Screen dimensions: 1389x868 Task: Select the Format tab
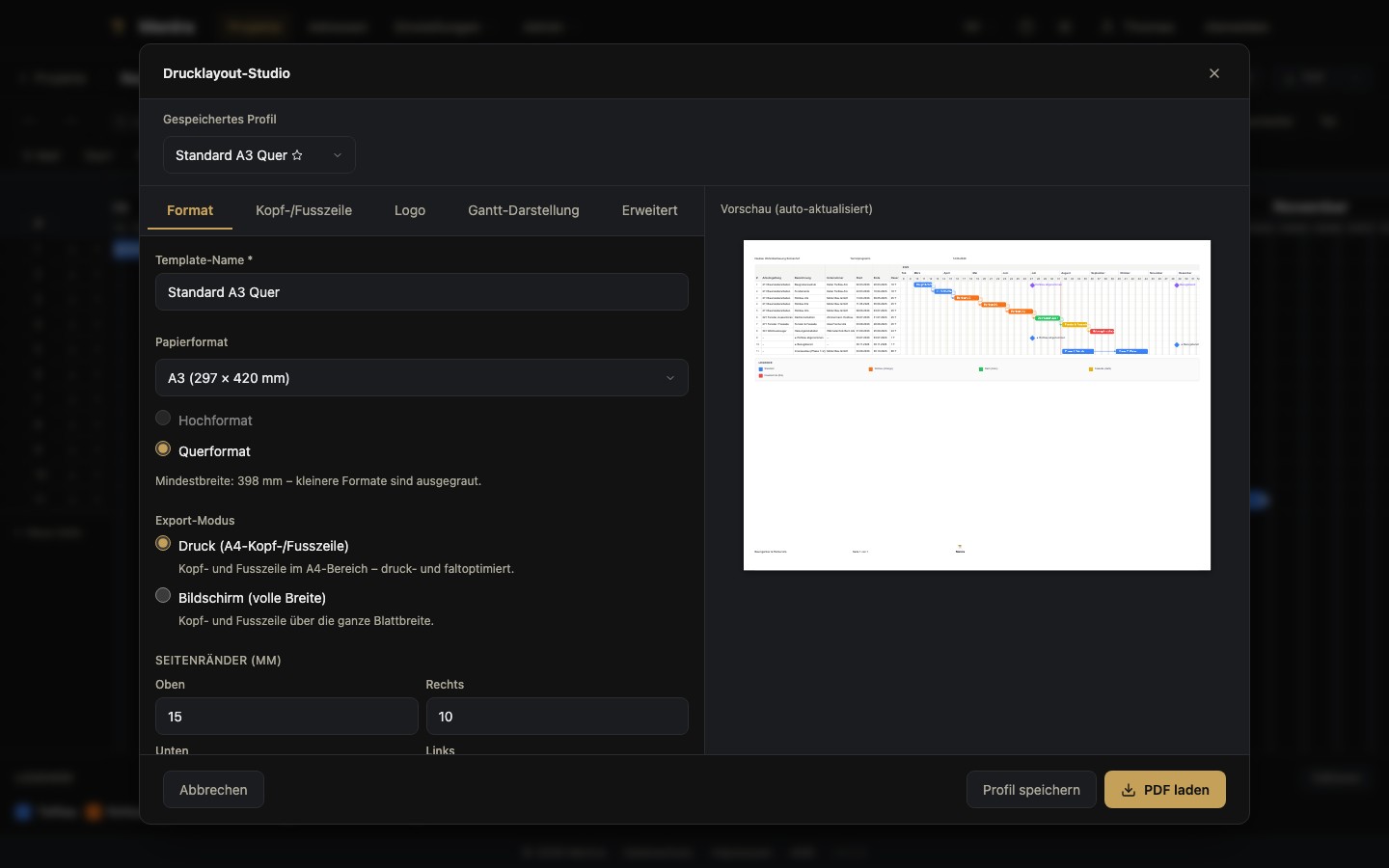pos(190,210)
